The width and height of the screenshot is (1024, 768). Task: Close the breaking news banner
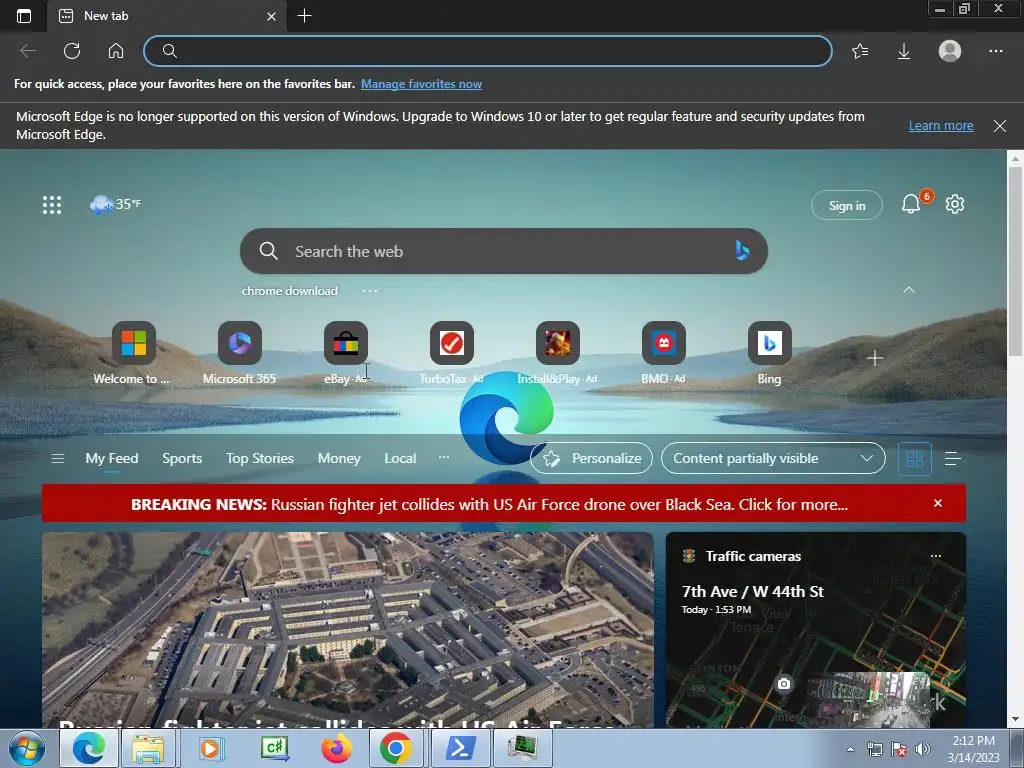938,503
